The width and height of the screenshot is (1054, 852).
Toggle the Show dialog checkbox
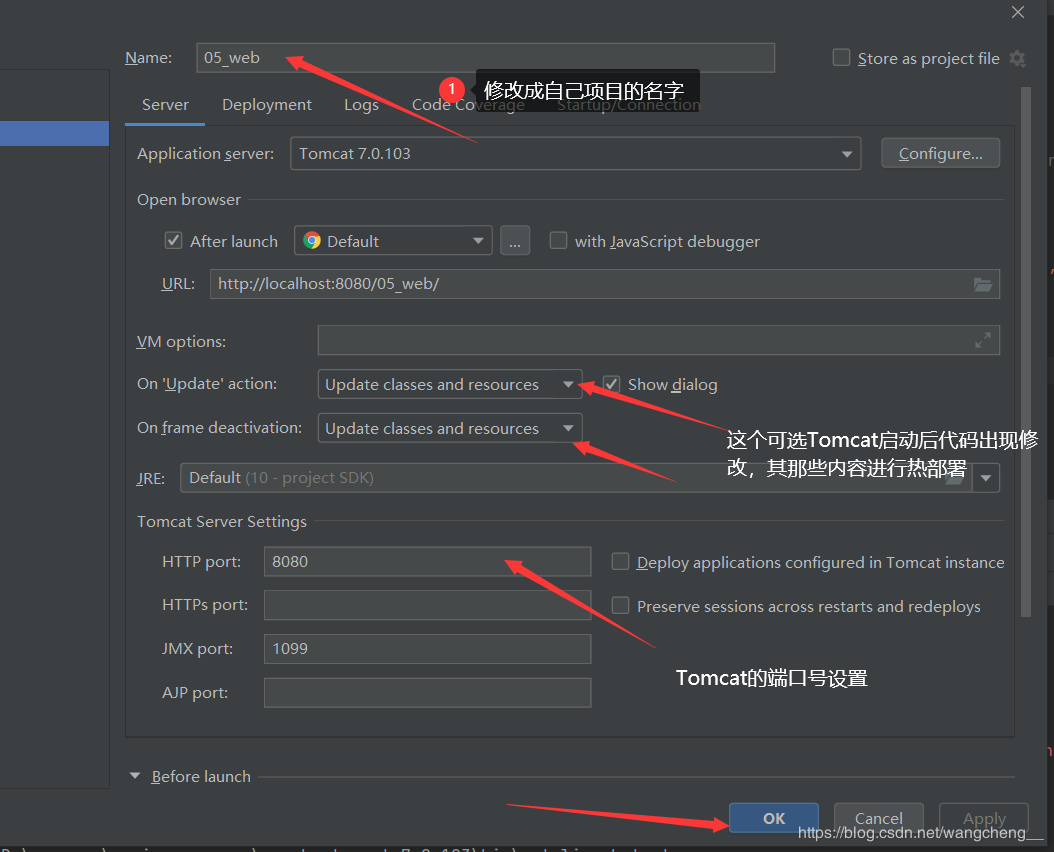(611, 384)
